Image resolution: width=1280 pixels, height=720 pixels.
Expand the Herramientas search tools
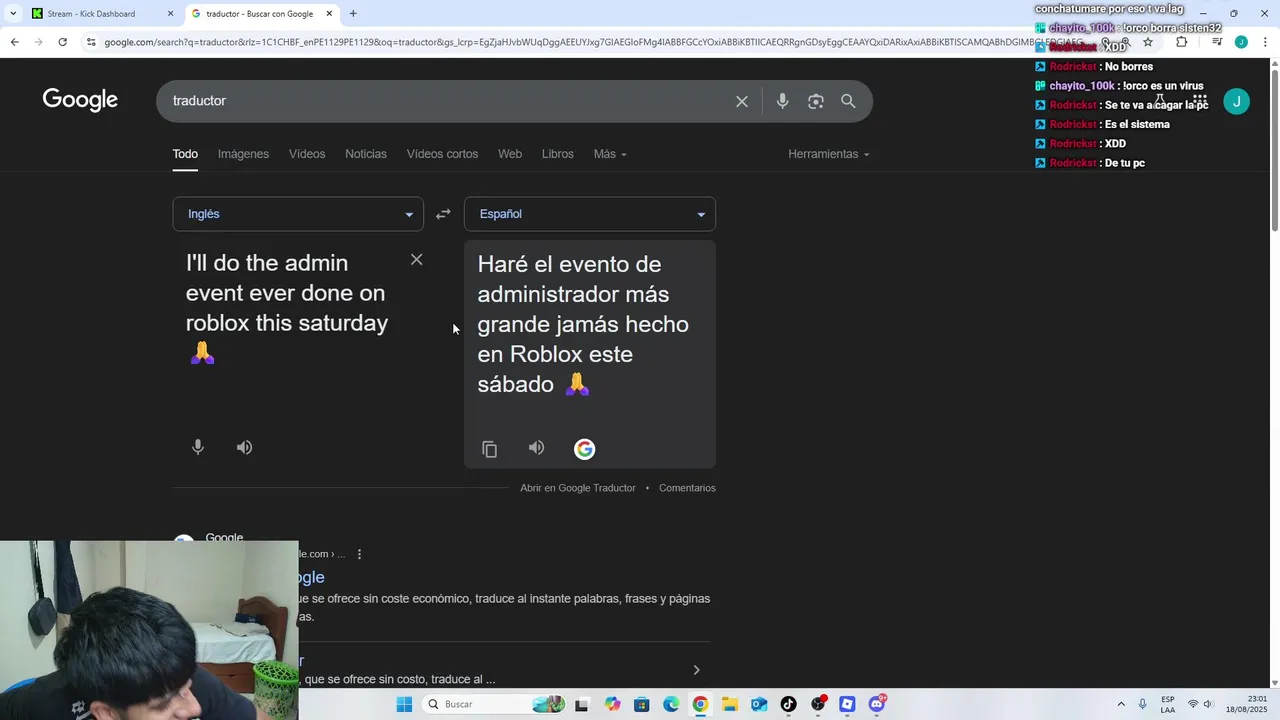pyautogui.click(x=828, y=154)
